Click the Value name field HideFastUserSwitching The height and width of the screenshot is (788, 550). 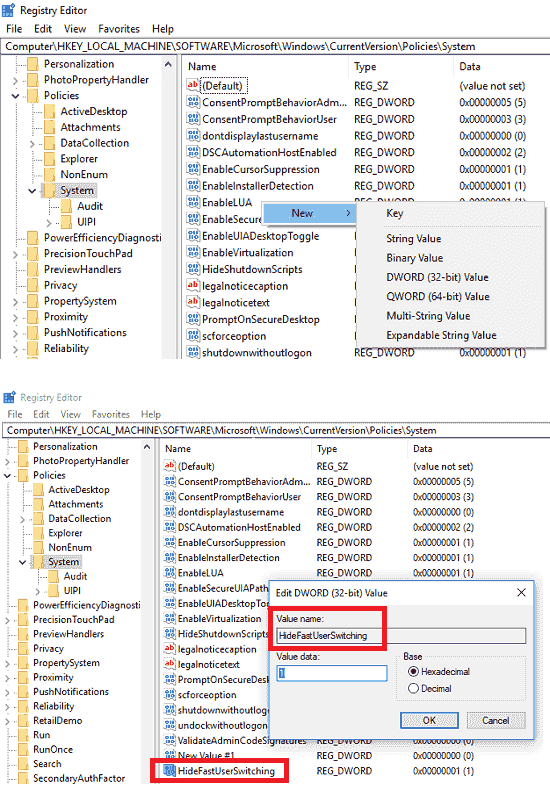tap(401, 636)
